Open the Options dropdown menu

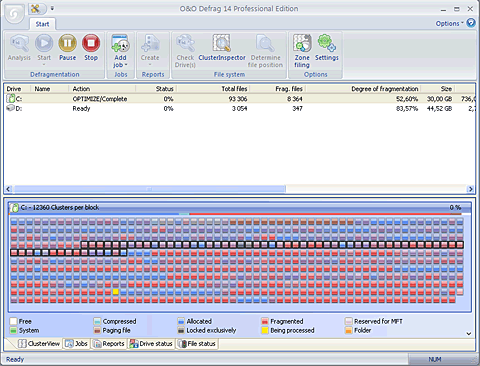(449, 23)
